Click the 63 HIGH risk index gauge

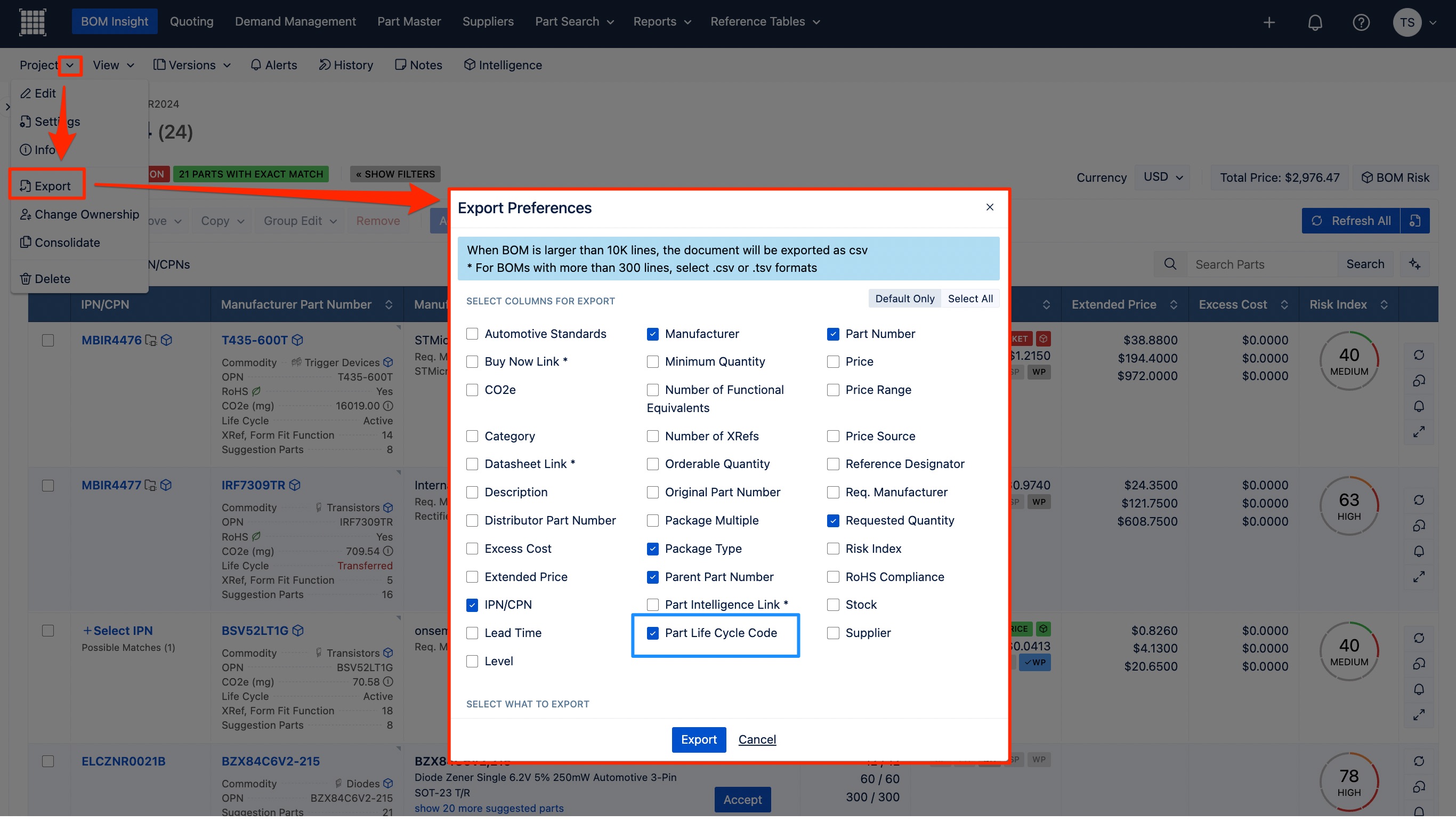pos(1349,506)
